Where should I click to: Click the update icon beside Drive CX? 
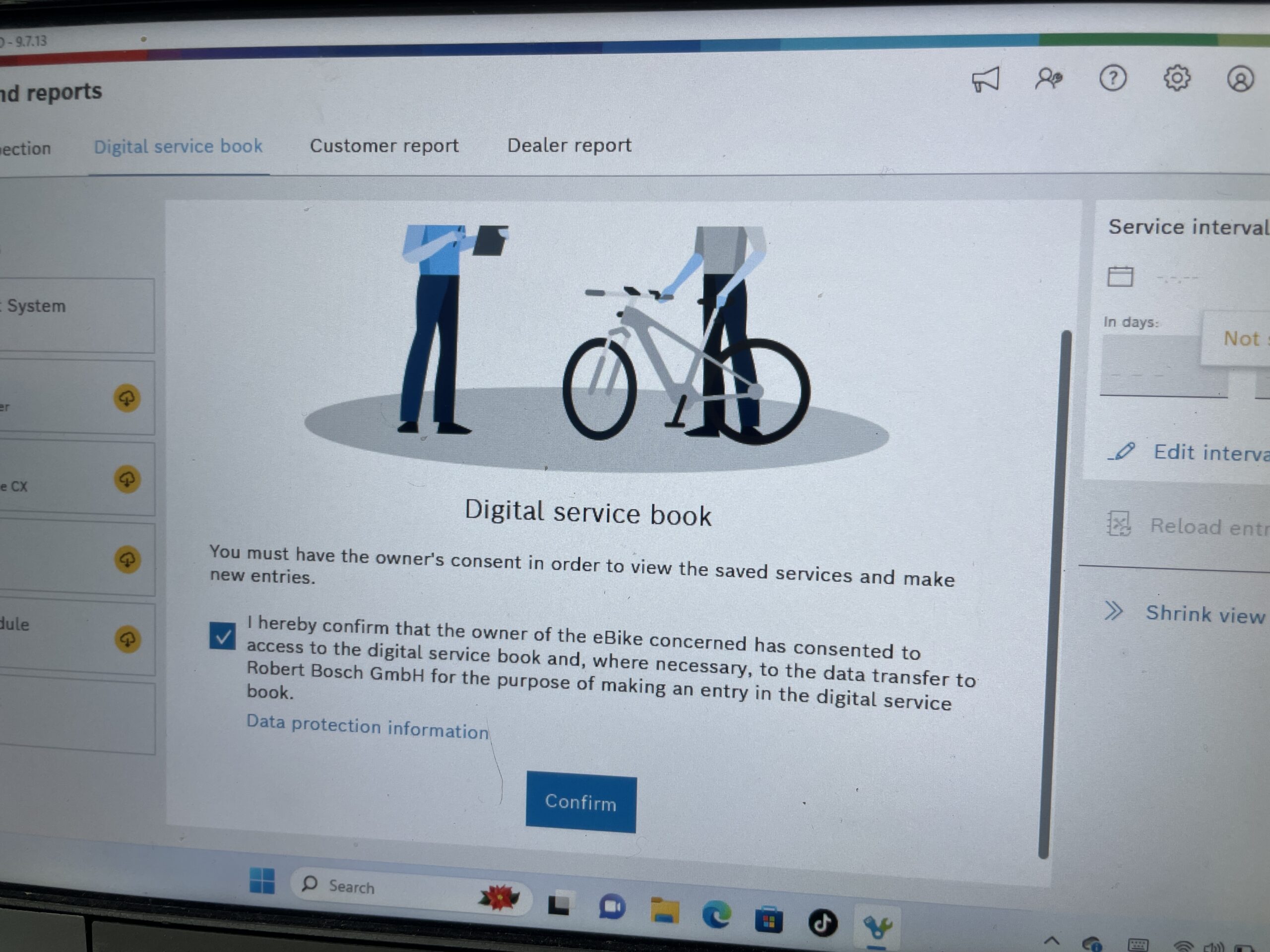tap(127, 479)
